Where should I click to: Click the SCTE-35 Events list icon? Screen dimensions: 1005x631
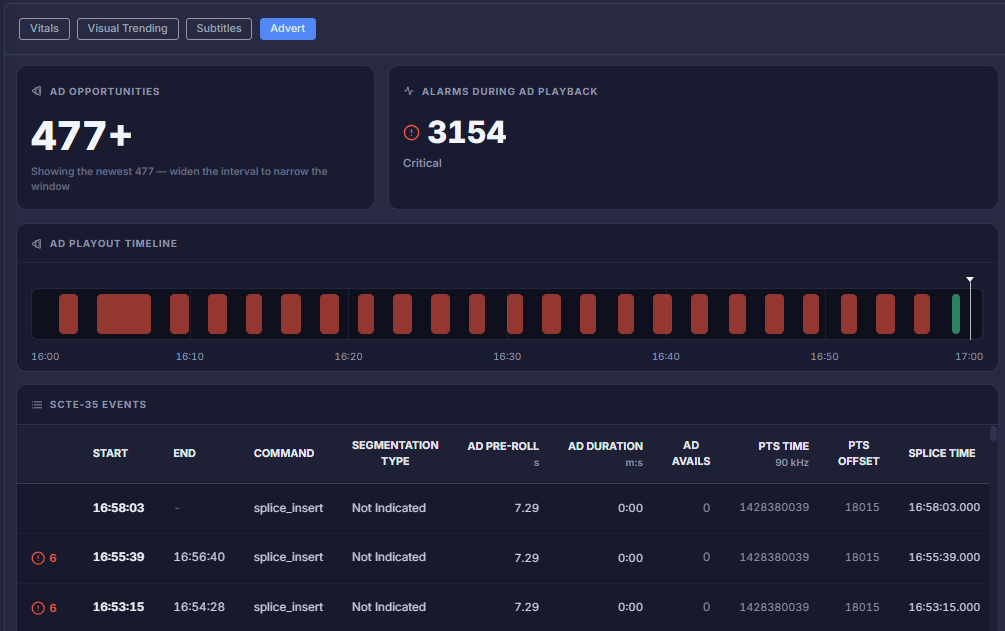[x=37, y=405]
